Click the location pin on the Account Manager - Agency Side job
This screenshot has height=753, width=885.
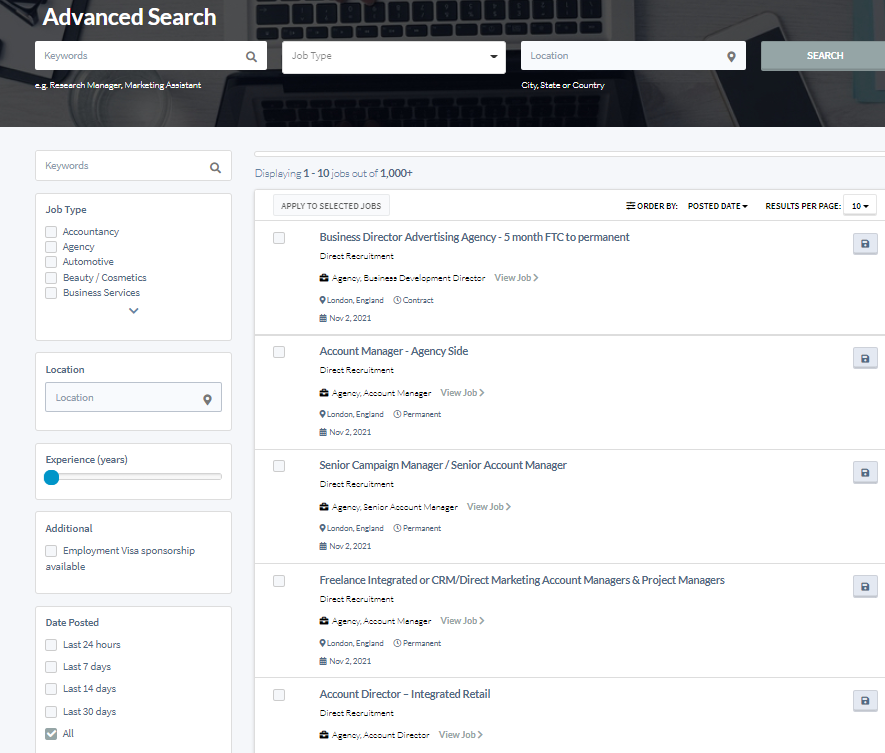pyautogui.click(x=322, y=414)
